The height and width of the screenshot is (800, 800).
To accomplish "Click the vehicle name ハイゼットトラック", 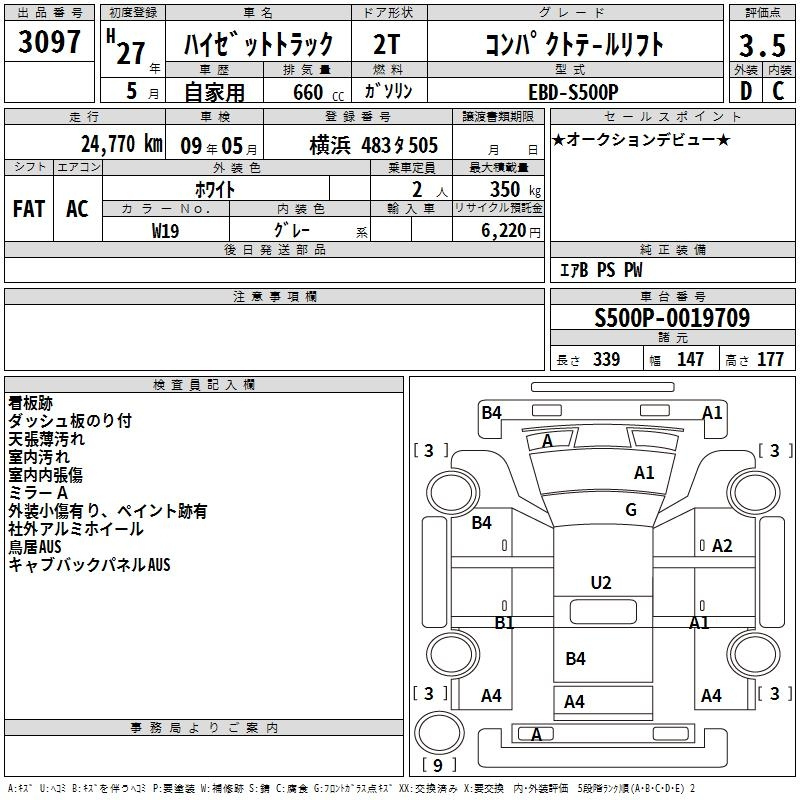I will coord(258,44).
